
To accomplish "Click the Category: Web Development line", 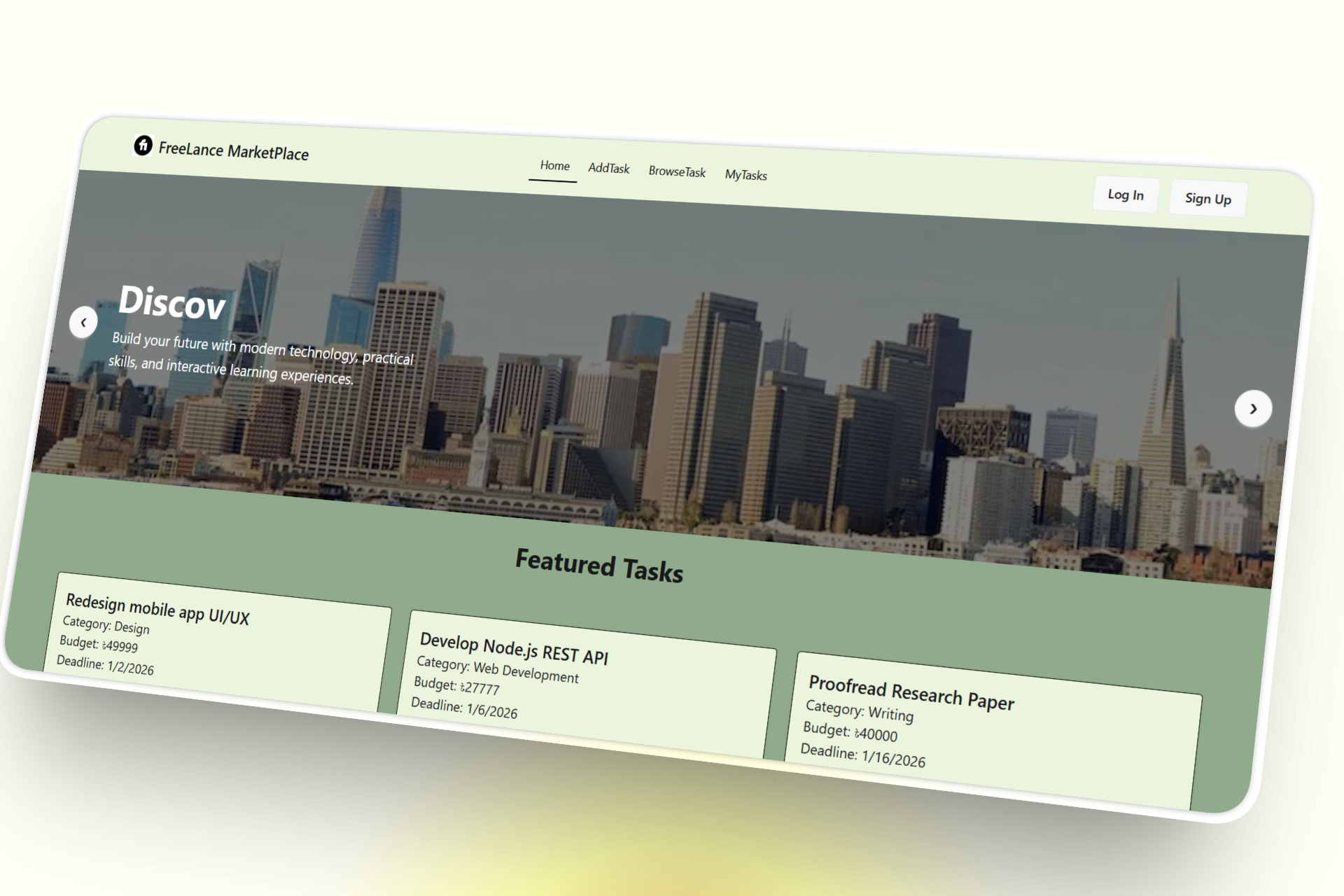I will pyautogui.click(x=498, y=670).
